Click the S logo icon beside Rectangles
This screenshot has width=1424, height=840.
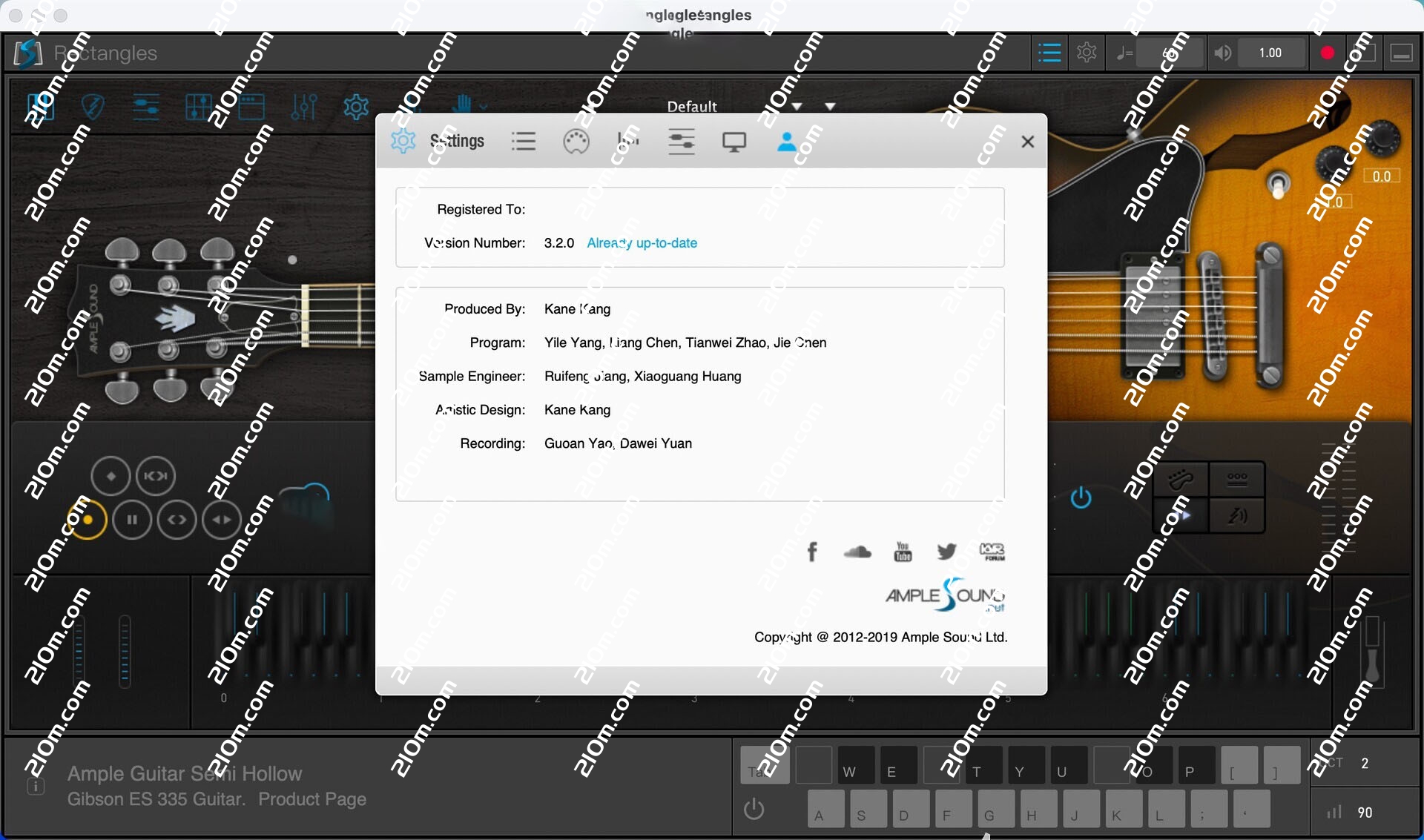point(28,53)
